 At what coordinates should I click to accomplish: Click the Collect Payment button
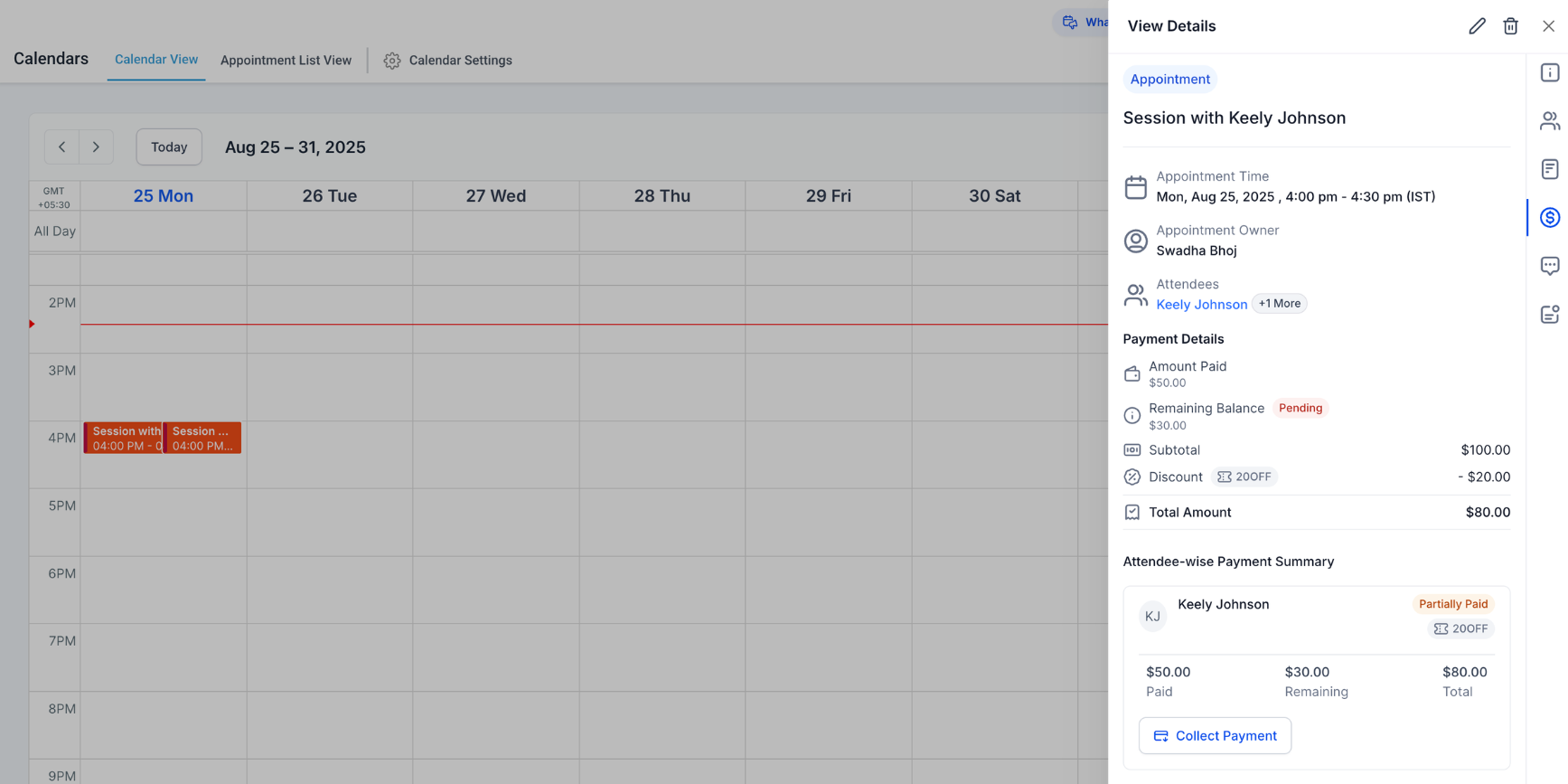pos(1215,735)
